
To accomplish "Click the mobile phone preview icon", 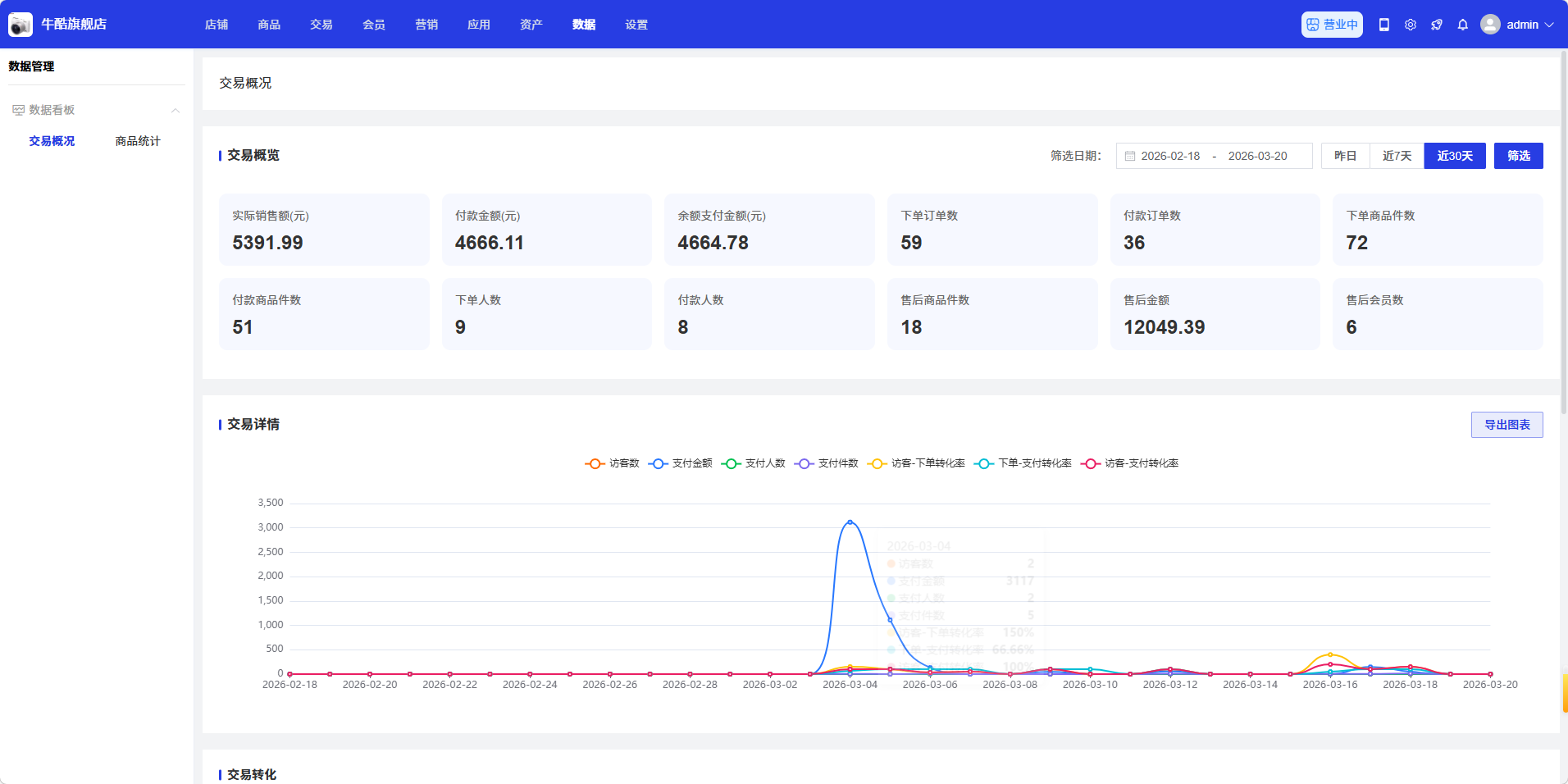I will [1384, 25].
